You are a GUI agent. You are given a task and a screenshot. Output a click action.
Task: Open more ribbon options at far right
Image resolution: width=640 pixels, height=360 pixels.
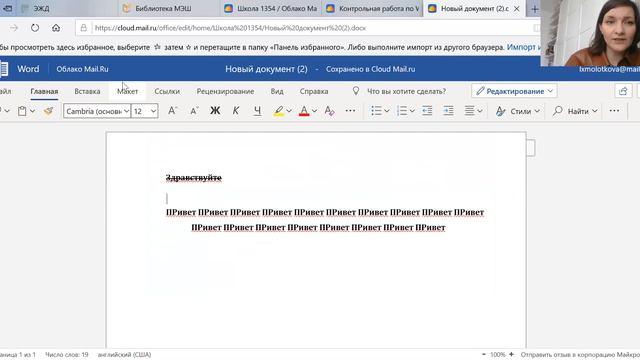(614, 111)
